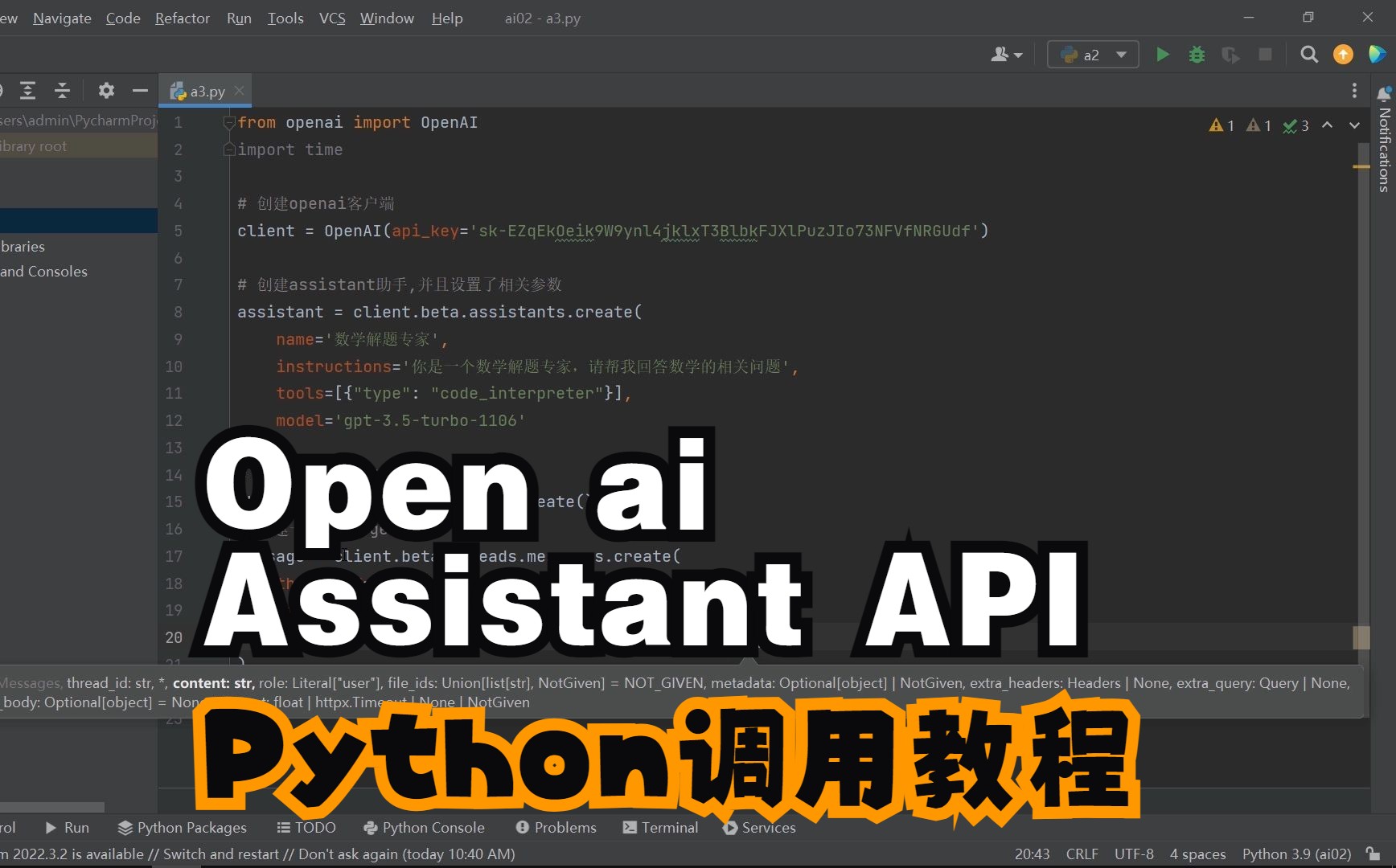The height and width of the screenshot is (868, 1396).
Task: Click 'client.beta.assistants.create(' on line 8
Action: tap(497, 312)
